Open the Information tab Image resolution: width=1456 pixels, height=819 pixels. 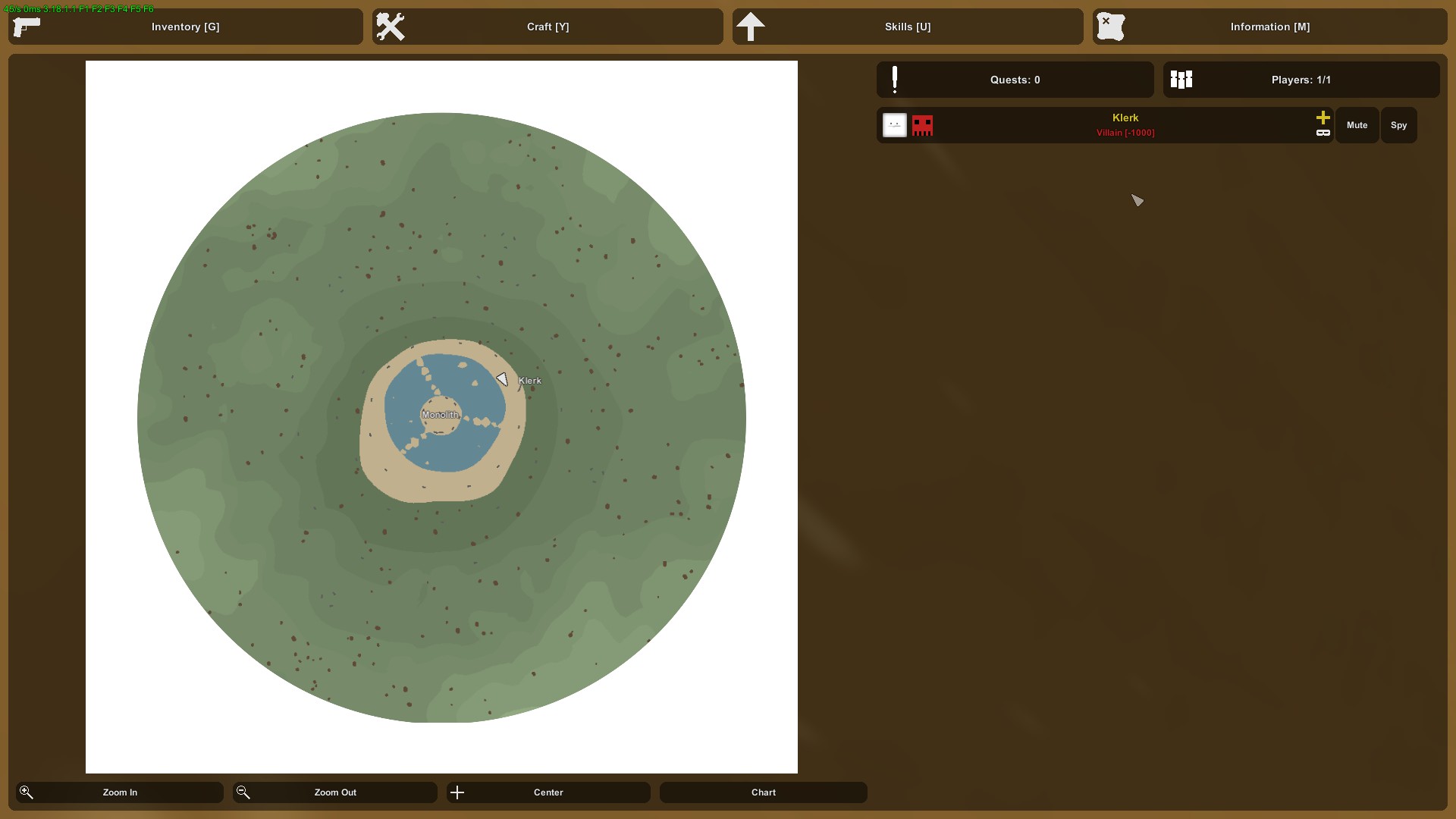click(1270, 27)
